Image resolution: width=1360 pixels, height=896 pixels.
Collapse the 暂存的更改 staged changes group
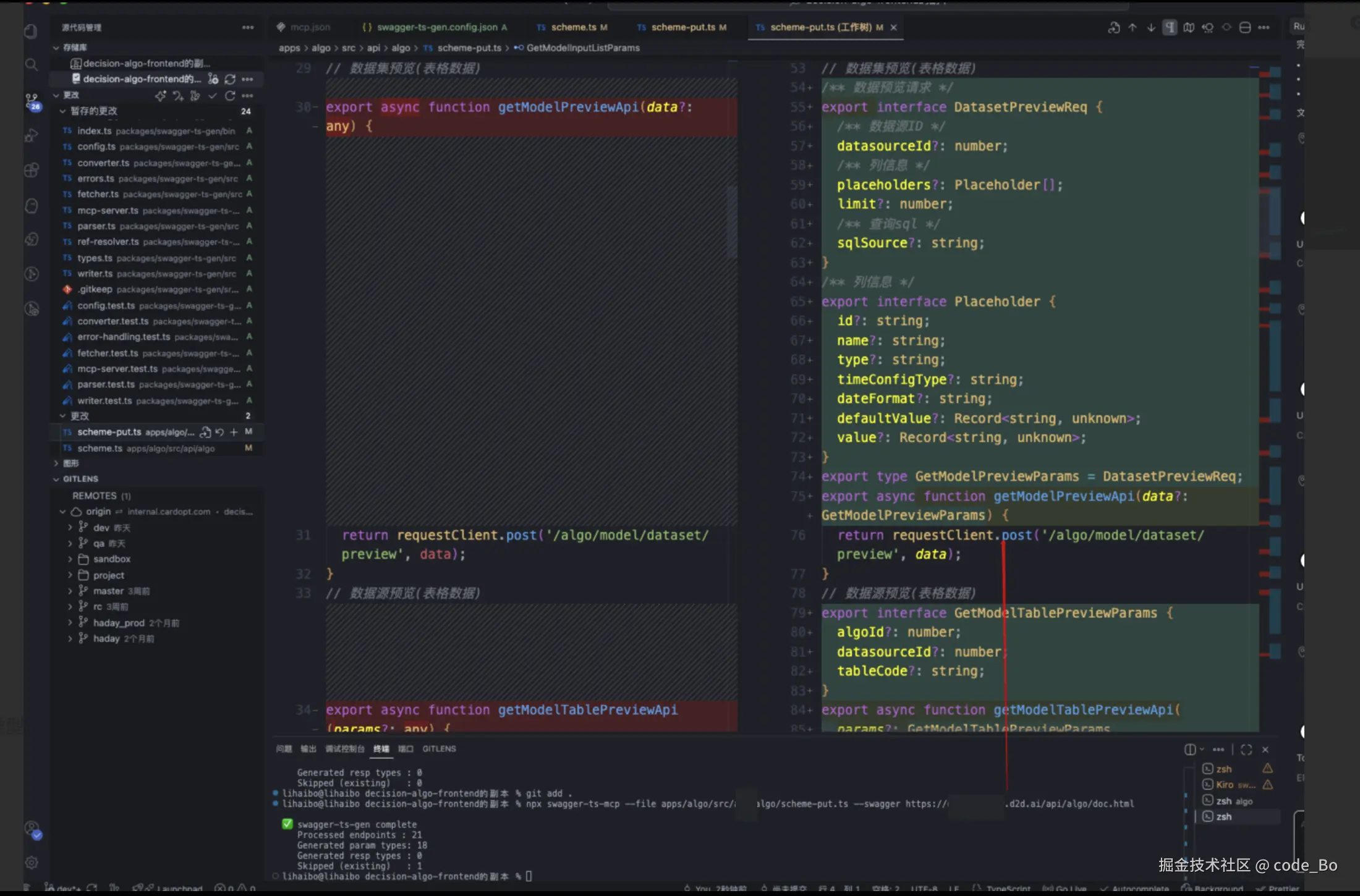point(62,111)
